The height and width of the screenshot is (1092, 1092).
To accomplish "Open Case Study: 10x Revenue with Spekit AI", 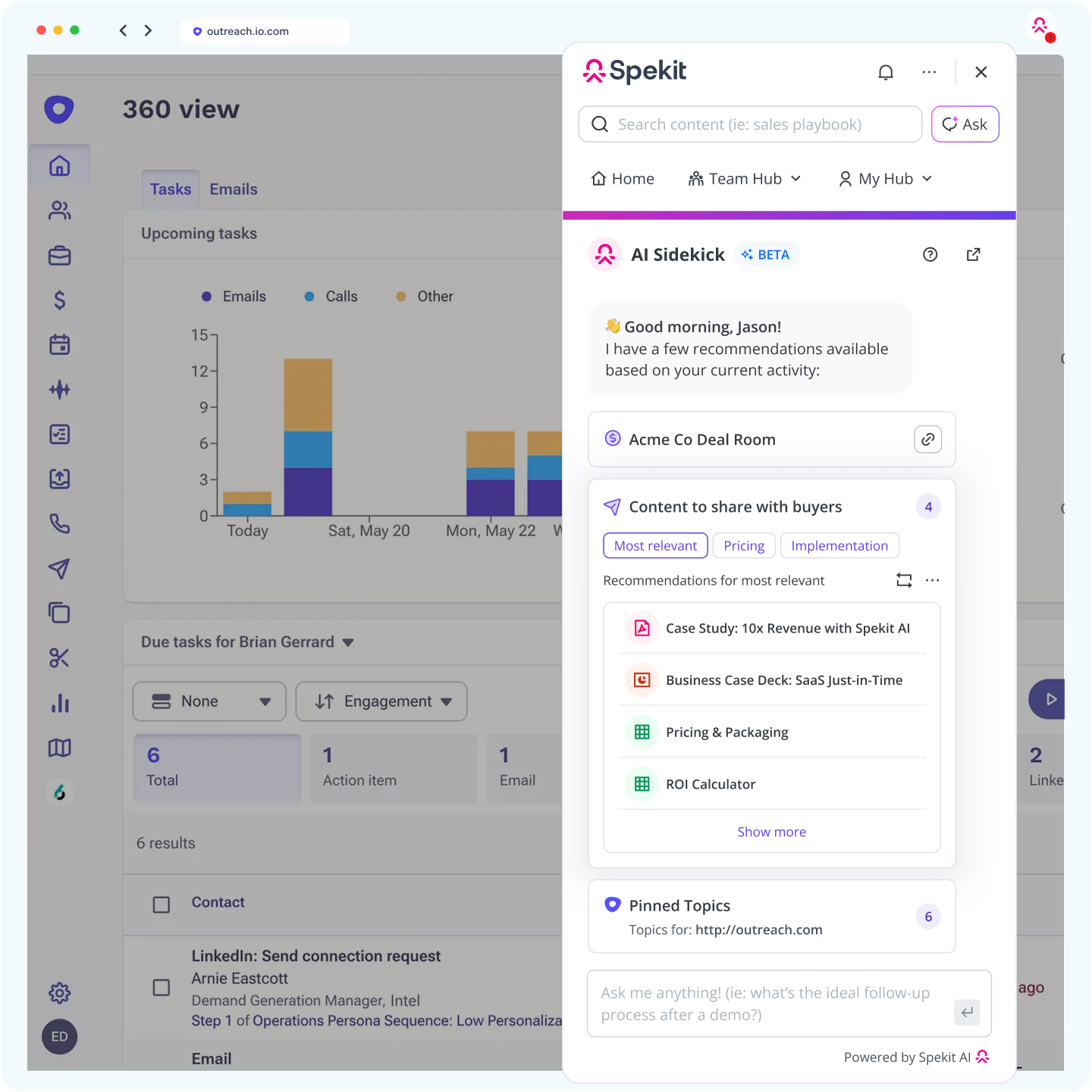I will [x=772, y=628].
